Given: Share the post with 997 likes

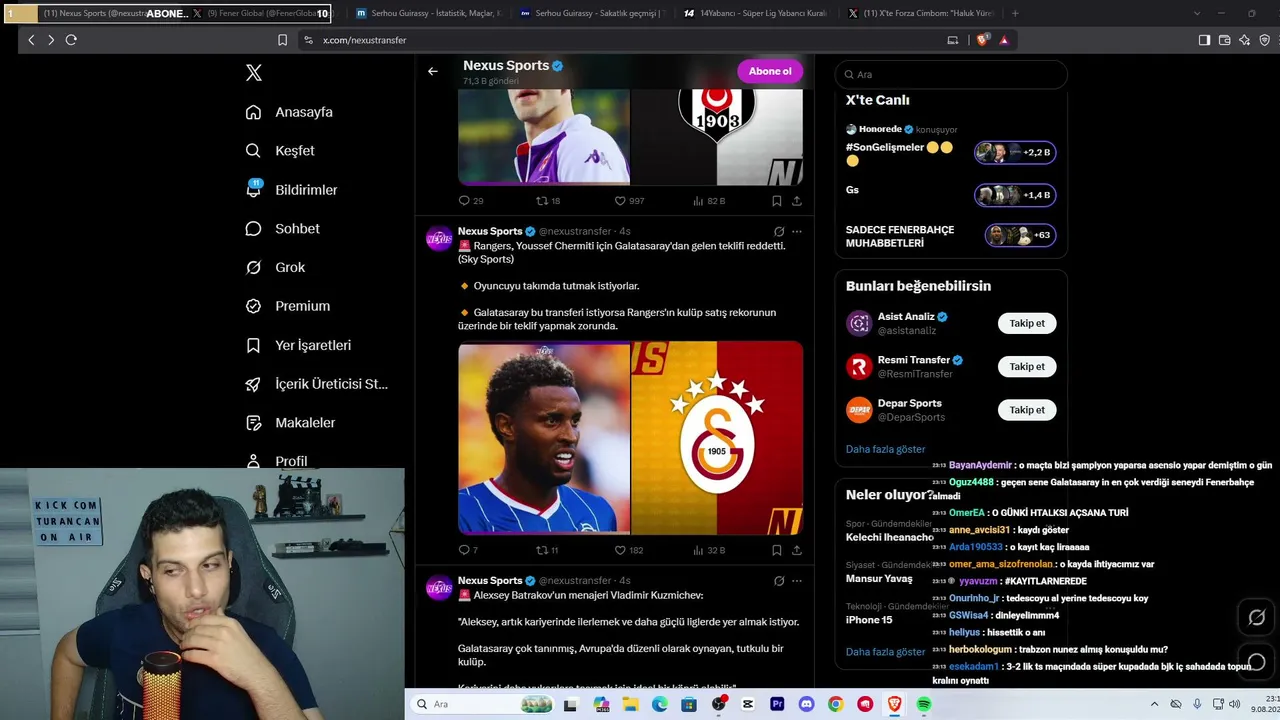Looking at the screenshot, I should [x=796, y=201].
